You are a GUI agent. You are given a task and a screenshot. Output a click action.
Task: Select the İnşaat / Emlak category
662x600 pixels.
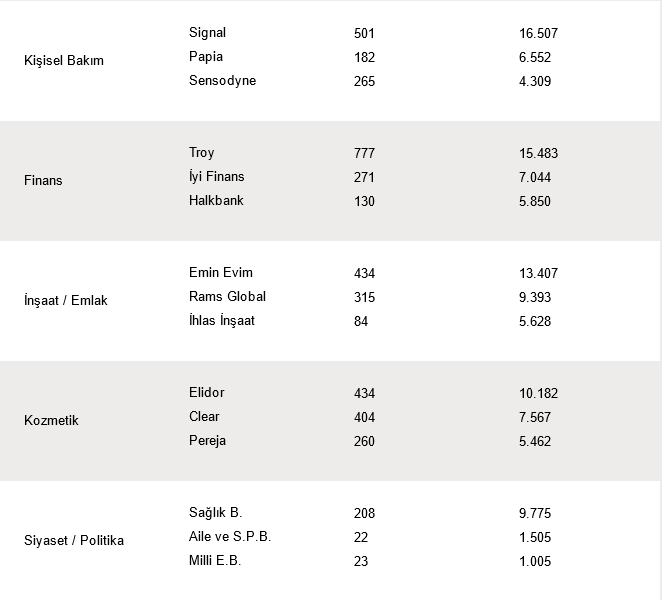click(65, 301)
